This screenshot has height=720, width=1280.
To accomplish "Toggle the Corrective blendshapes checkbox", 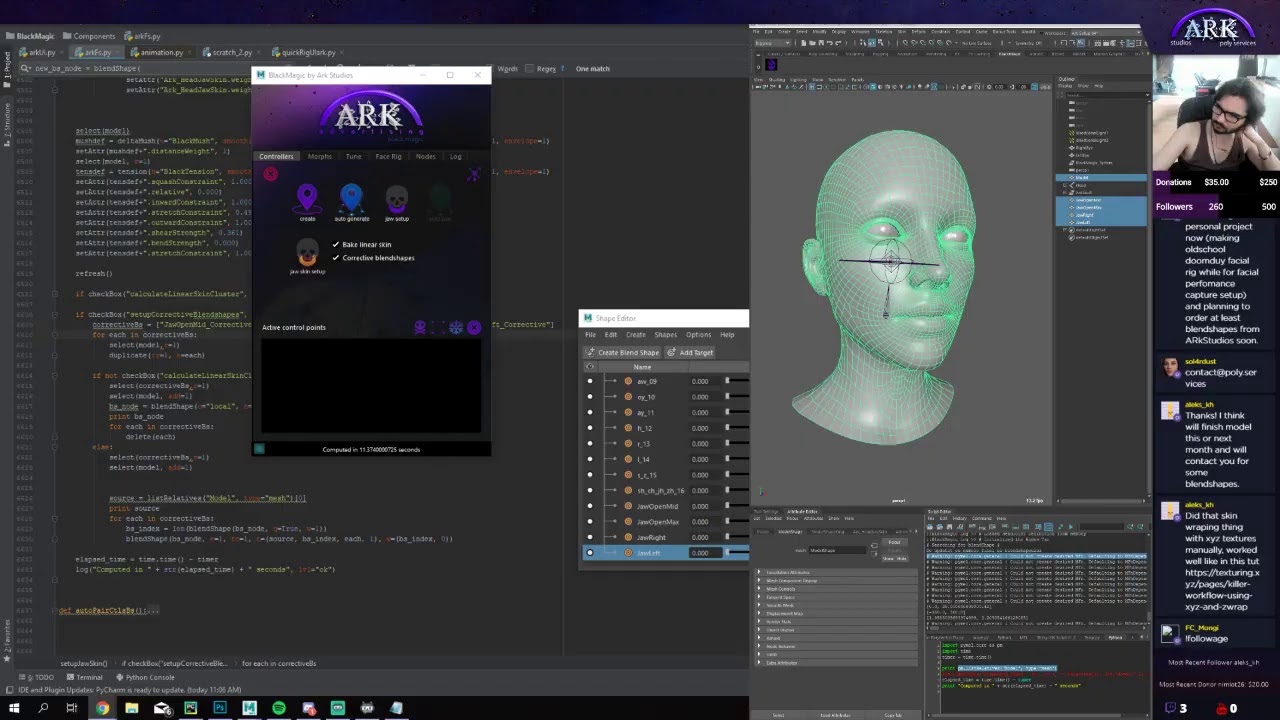I will click(x=336, y=258).
